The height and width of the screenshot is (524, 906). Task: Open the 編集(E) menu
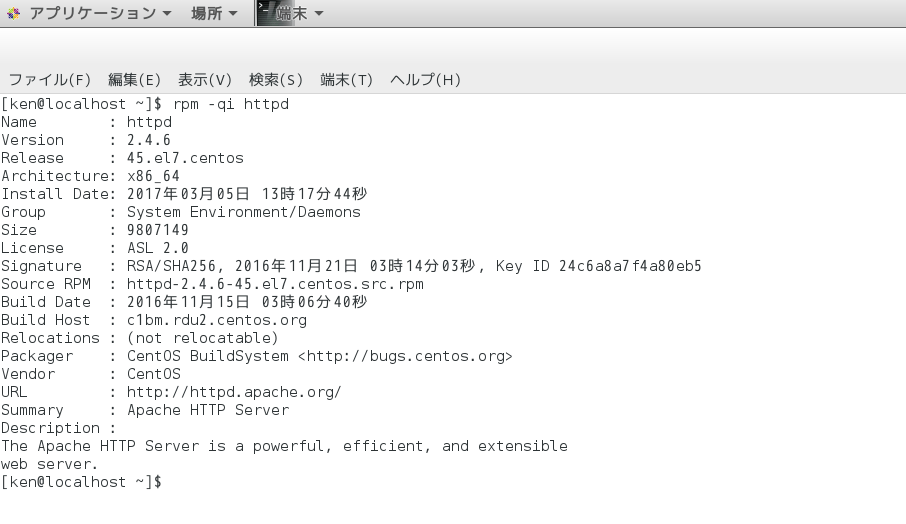coord(134,80)
